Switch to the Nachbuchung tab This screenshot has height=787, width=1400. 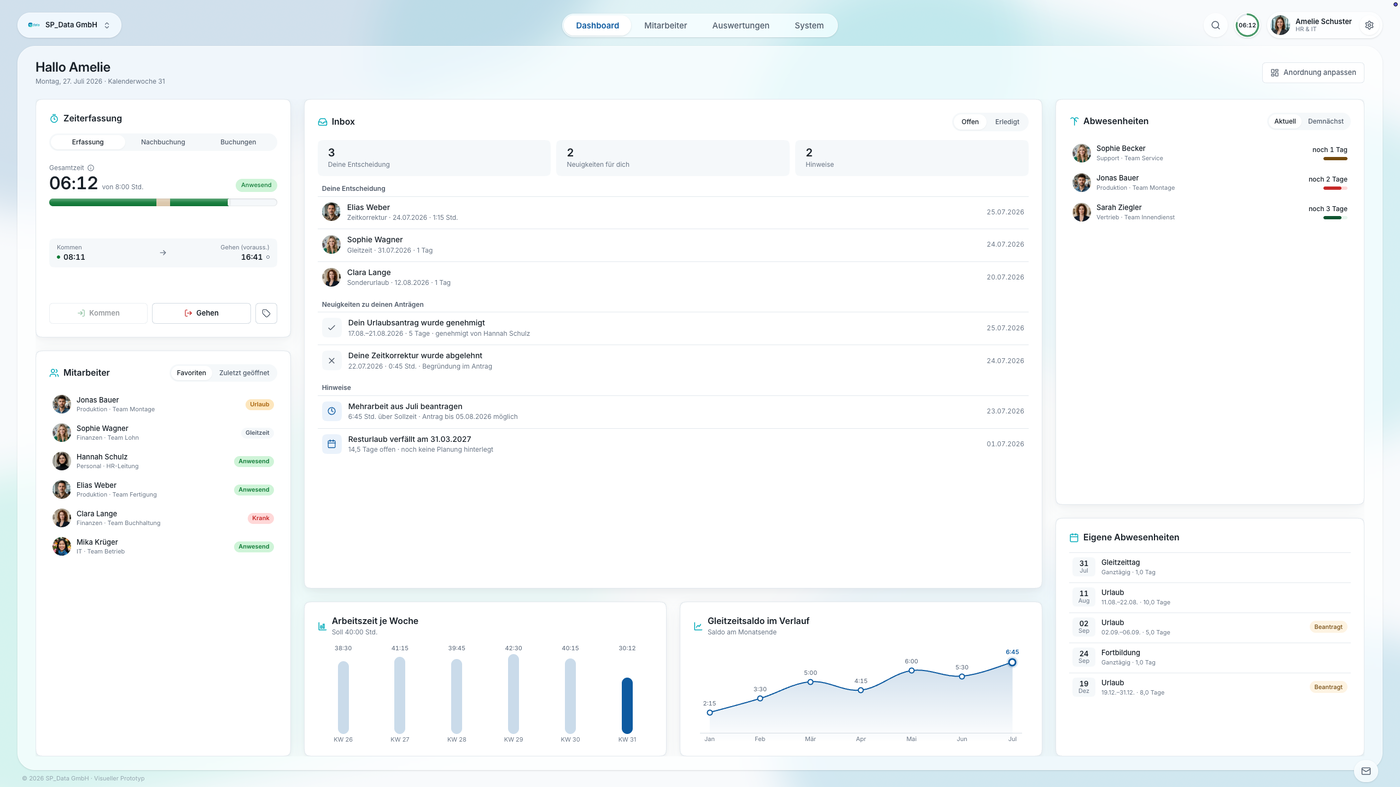(163, 142)
